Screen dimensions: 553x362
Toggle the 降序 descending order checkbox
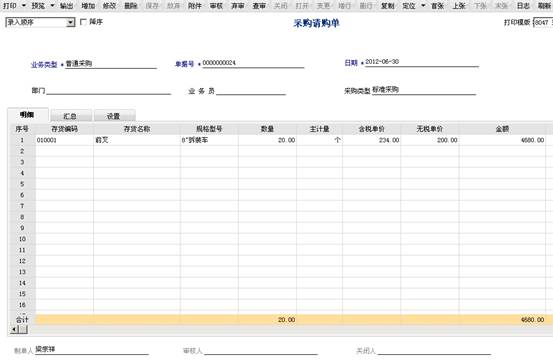(83, 22)
